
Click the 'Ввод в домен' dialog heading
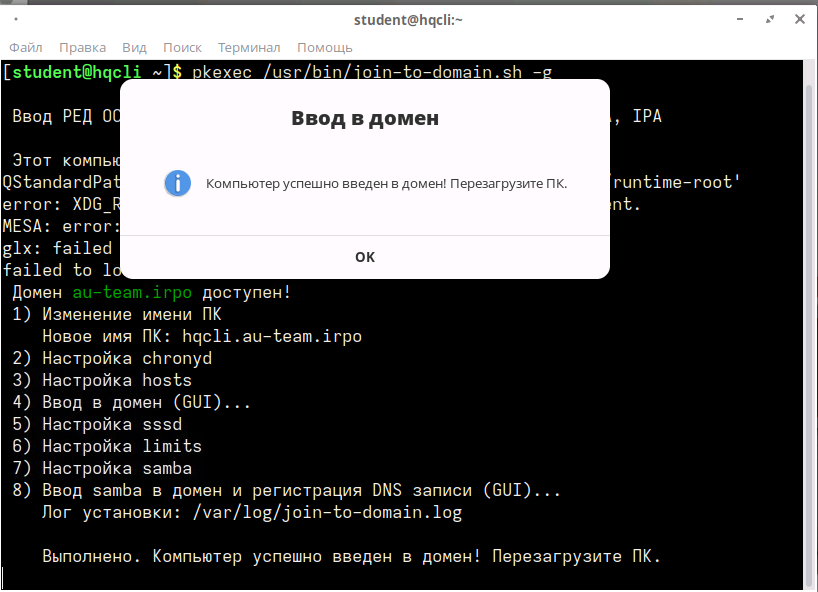point(365,118)
